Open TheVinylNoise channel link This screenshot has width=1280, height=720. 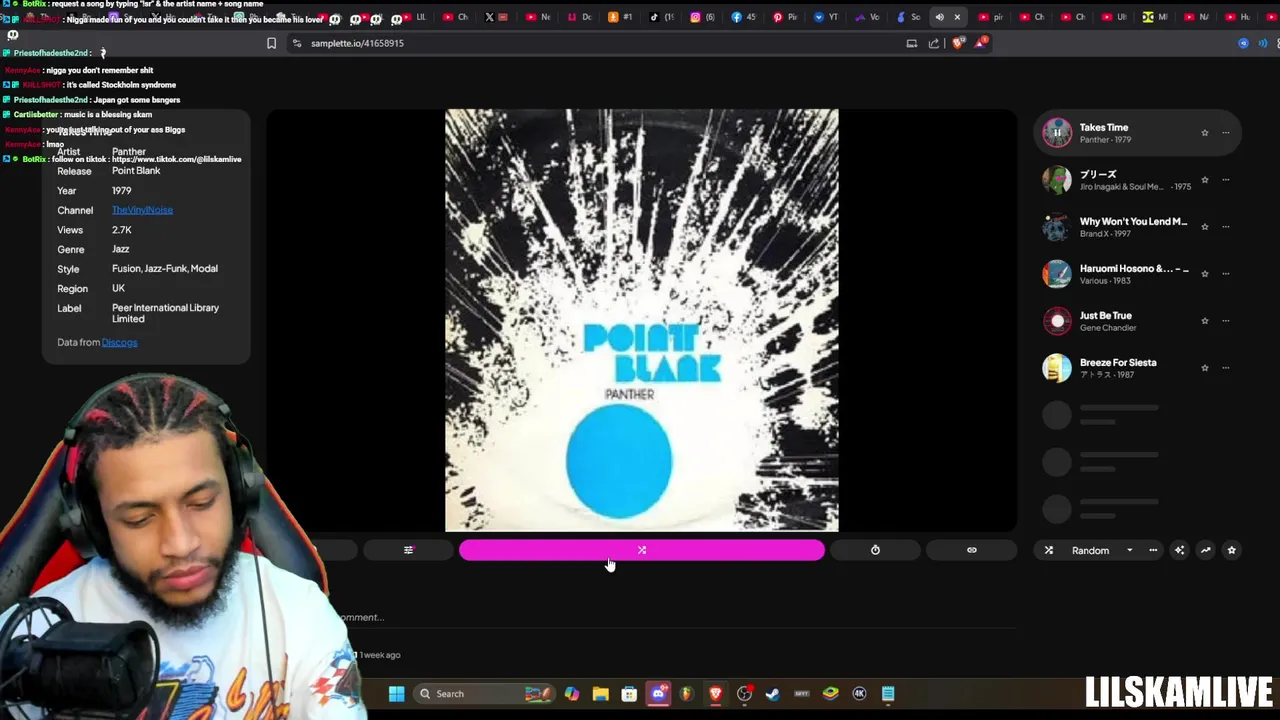coord(142,210)
